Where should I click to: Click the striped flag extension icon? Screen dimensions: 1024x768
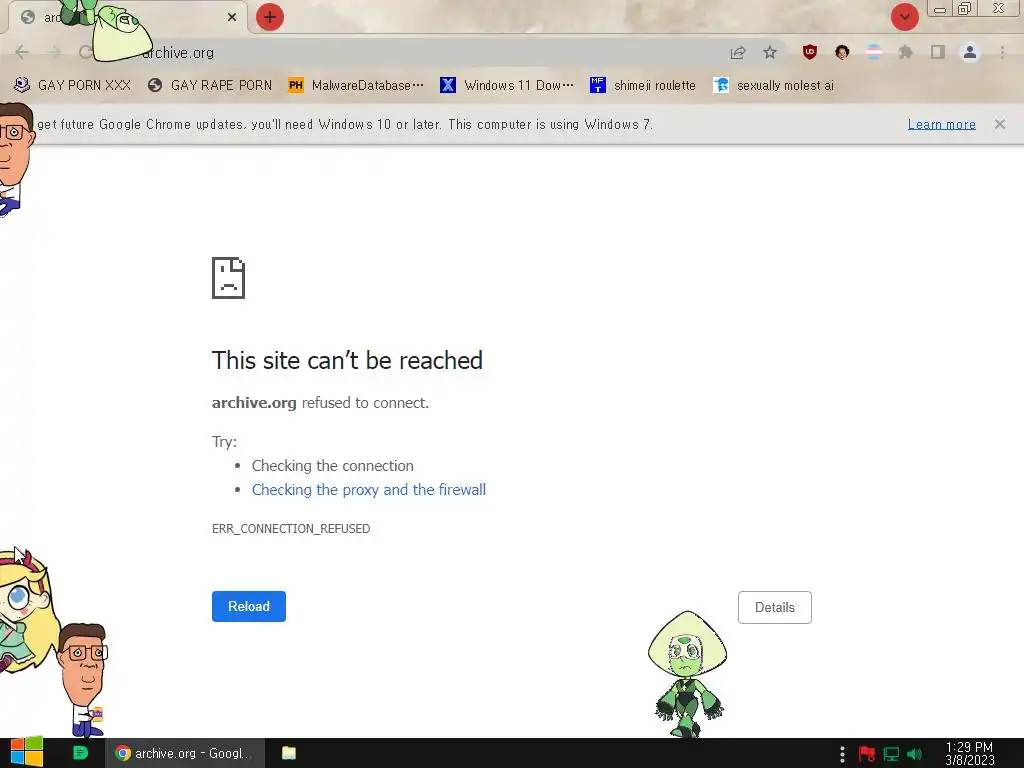874,52
